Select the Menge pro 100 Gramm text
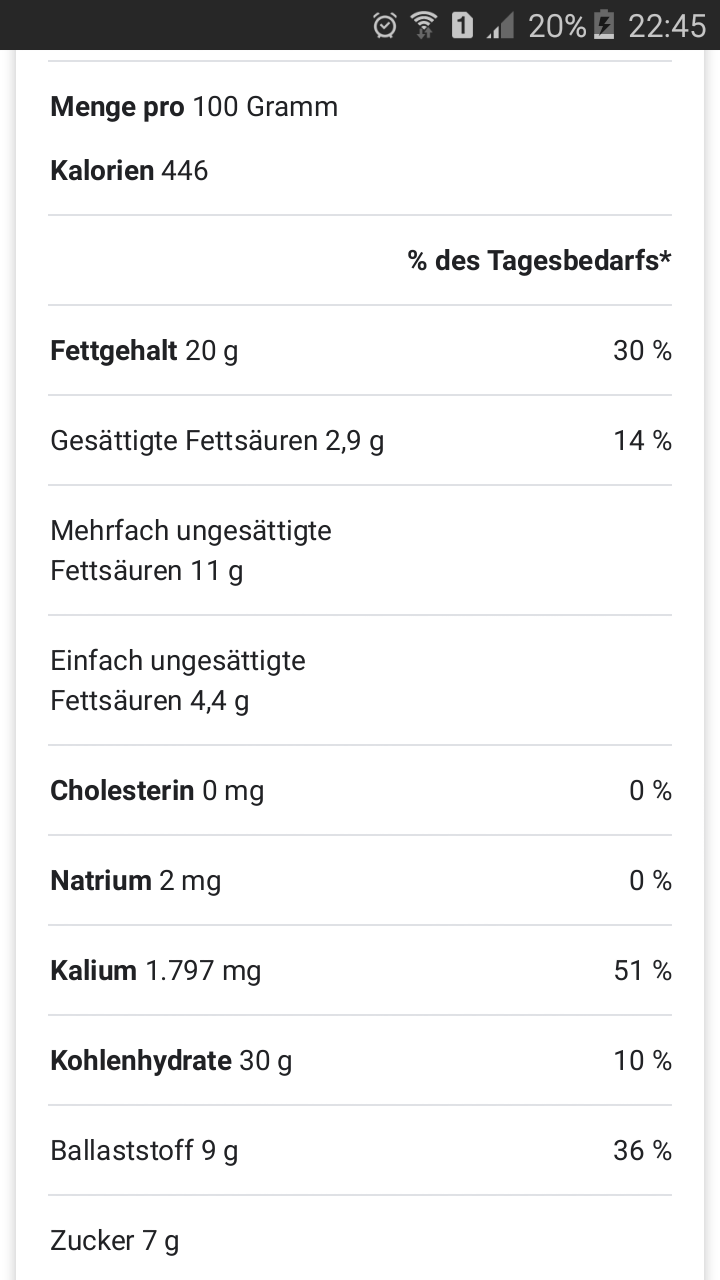The width and height of the screenshot is (720, 1280). pos(194,106)
